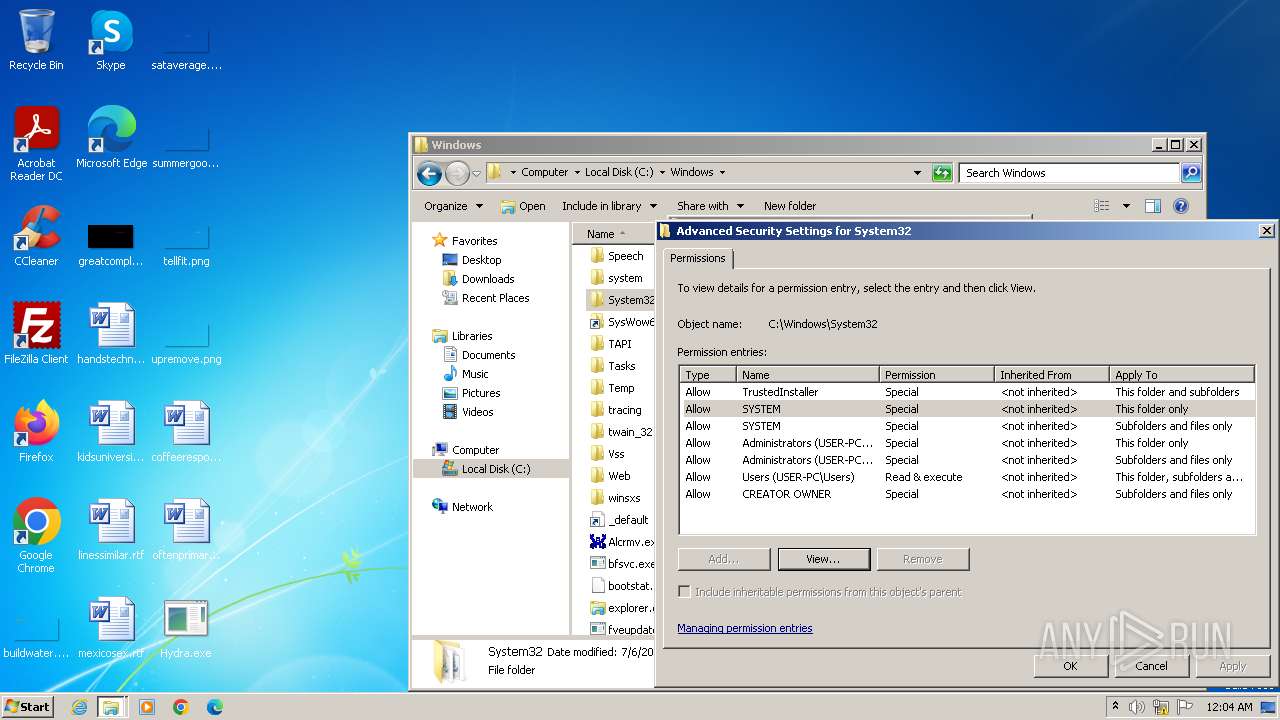Viewport: 1280px width, 720px height.
Task: Open FileZilla Client shortcut
Action: pos(36,334)
